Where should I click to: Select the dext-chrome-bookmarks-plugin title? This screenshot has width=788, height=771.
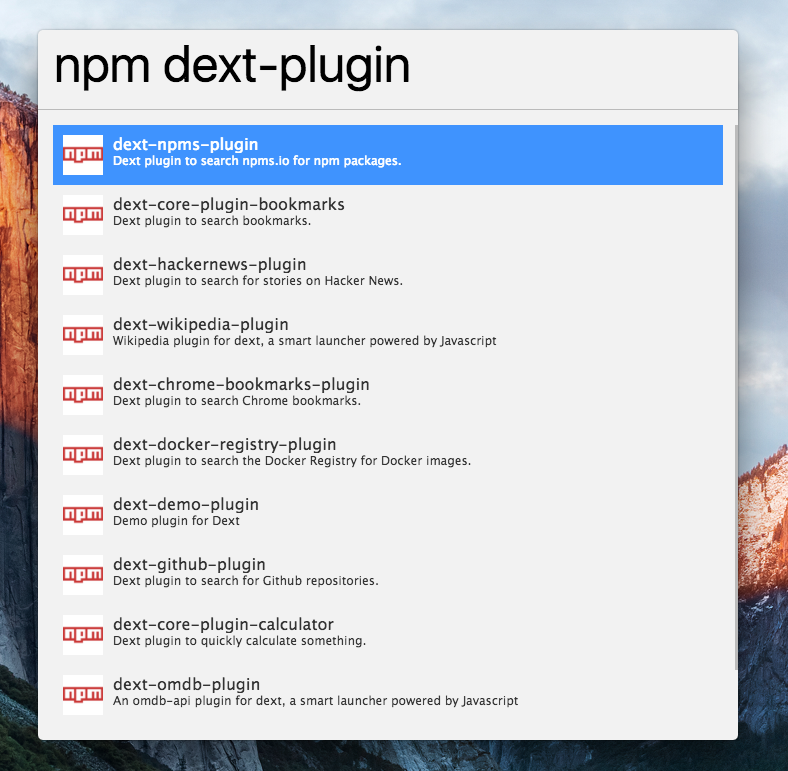241,384
